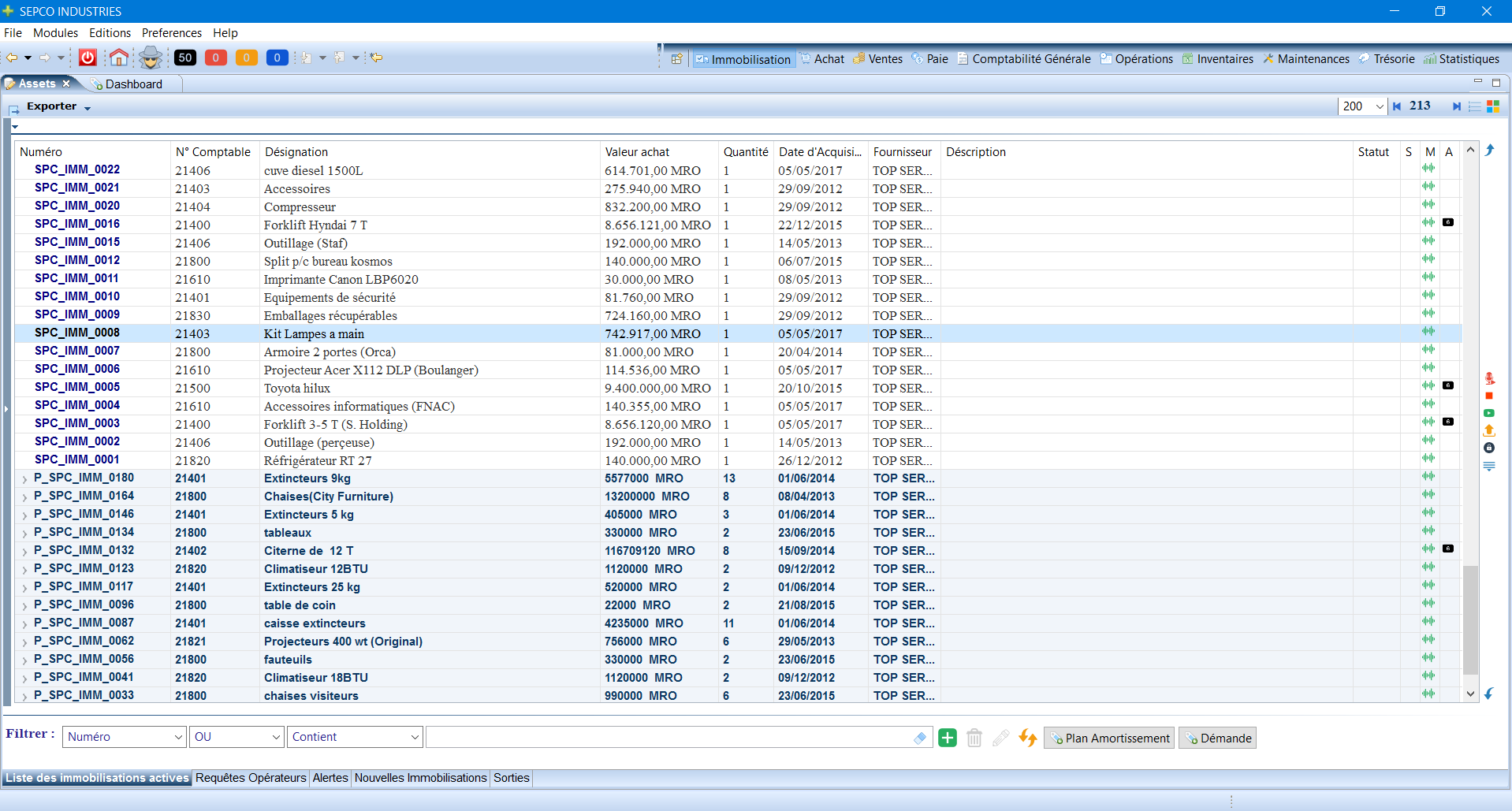The height and width of the screenshot is (811, 1512).
Task: Click the last edit location star-arrow icon
Action: [x=377, y=58]
